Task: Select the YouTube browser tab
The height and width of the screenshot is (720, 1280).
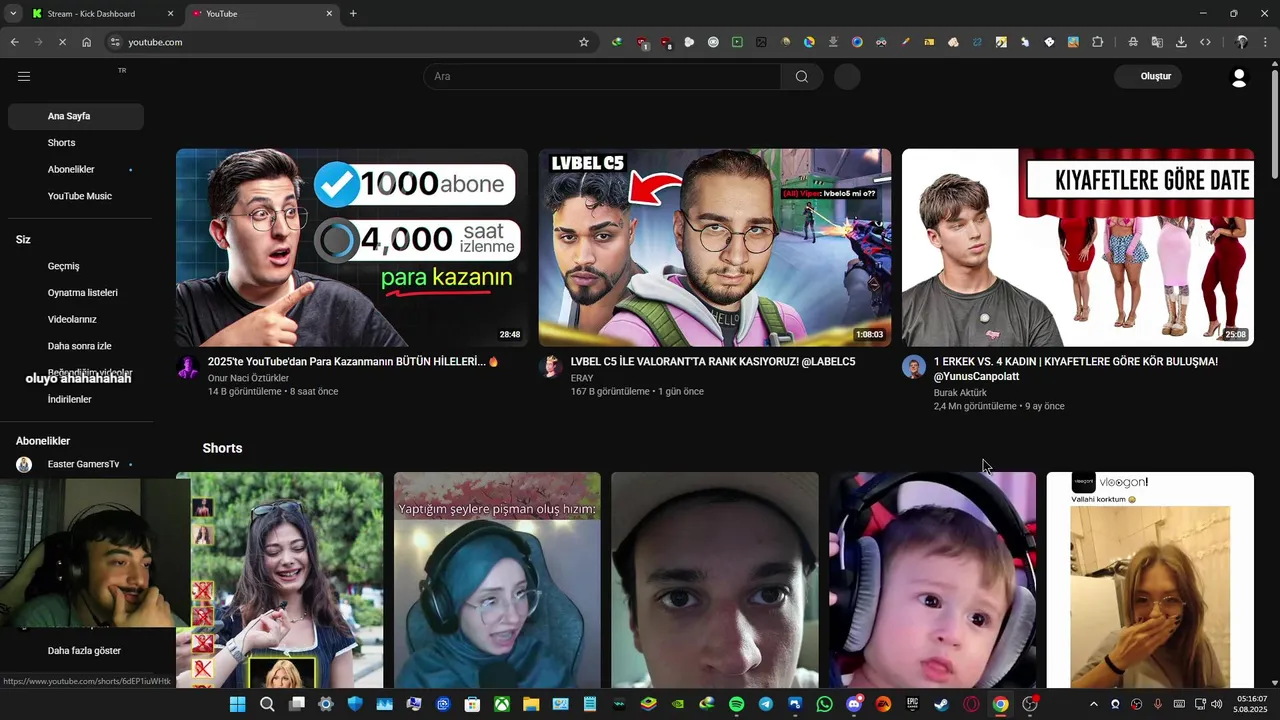Action: tap(262, 14)
